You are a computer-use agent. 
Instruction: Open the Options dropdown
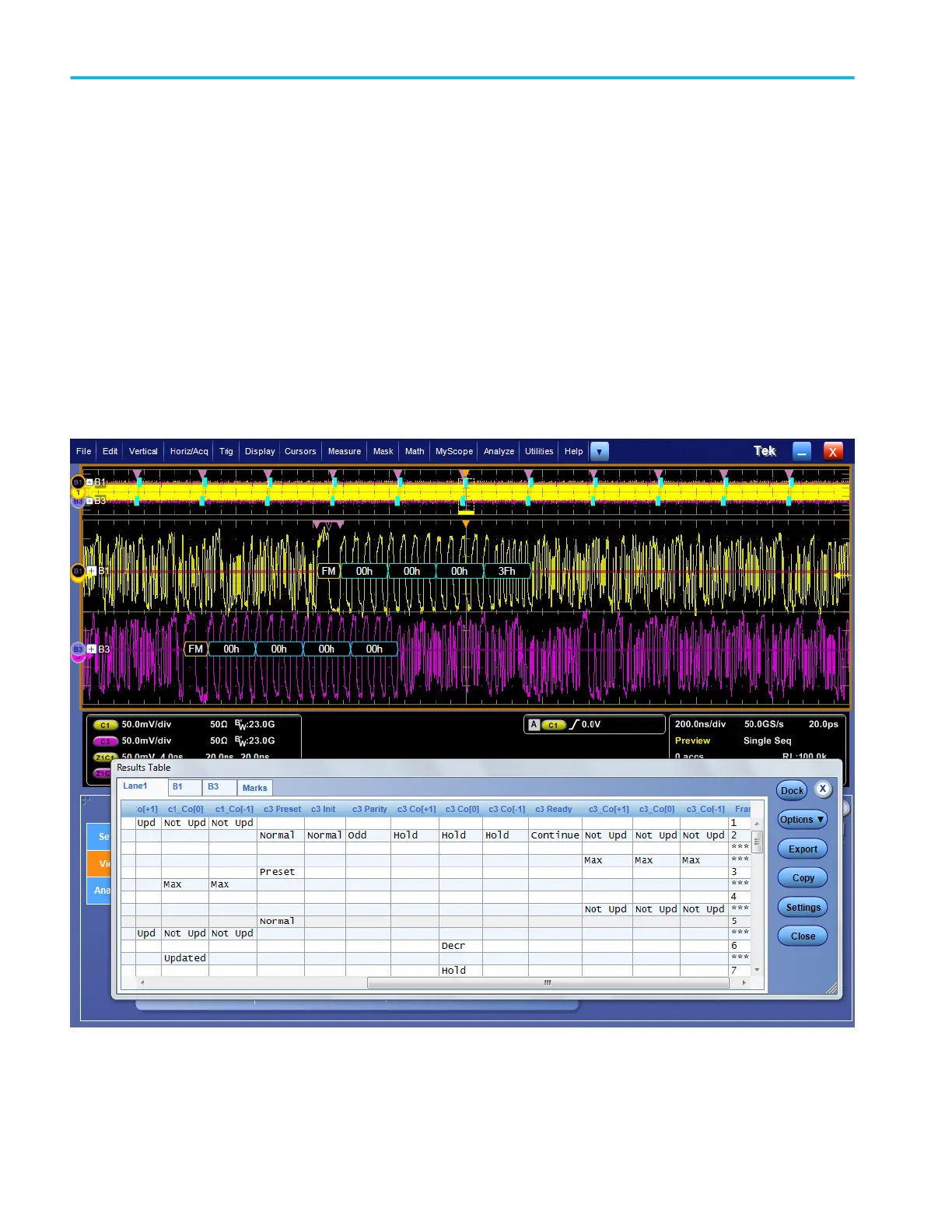tap(803, 820)
